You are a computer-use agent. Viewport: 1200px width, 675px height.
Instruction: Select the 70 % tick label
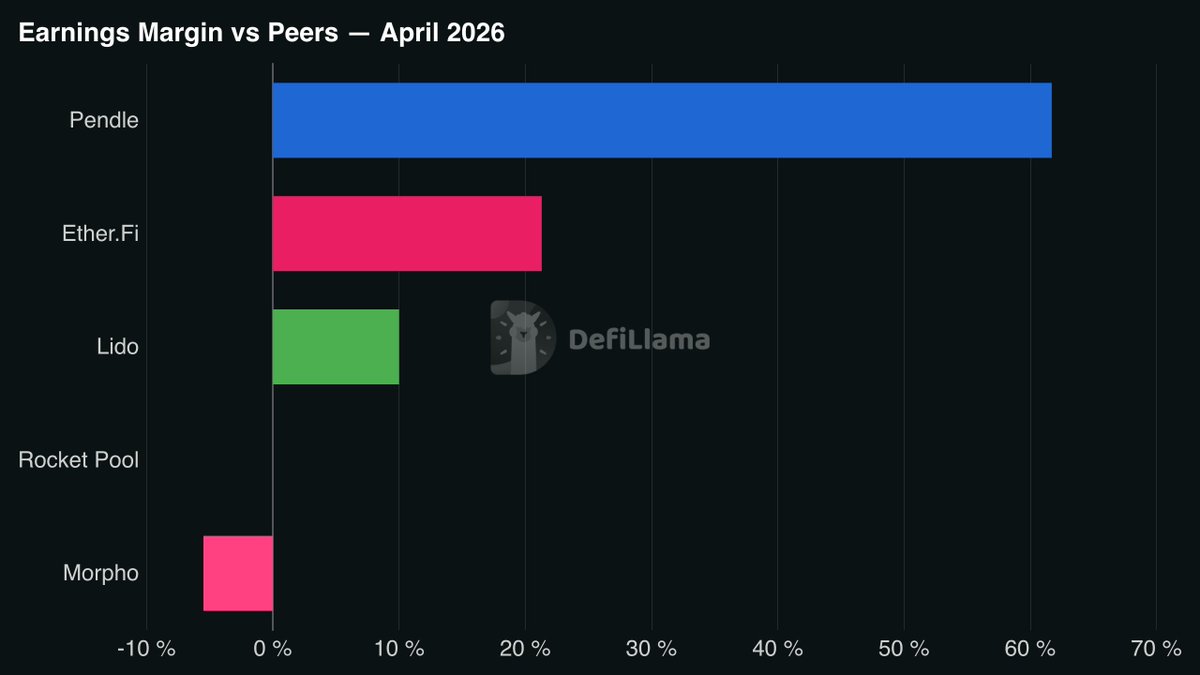[x=1156, y=649]
